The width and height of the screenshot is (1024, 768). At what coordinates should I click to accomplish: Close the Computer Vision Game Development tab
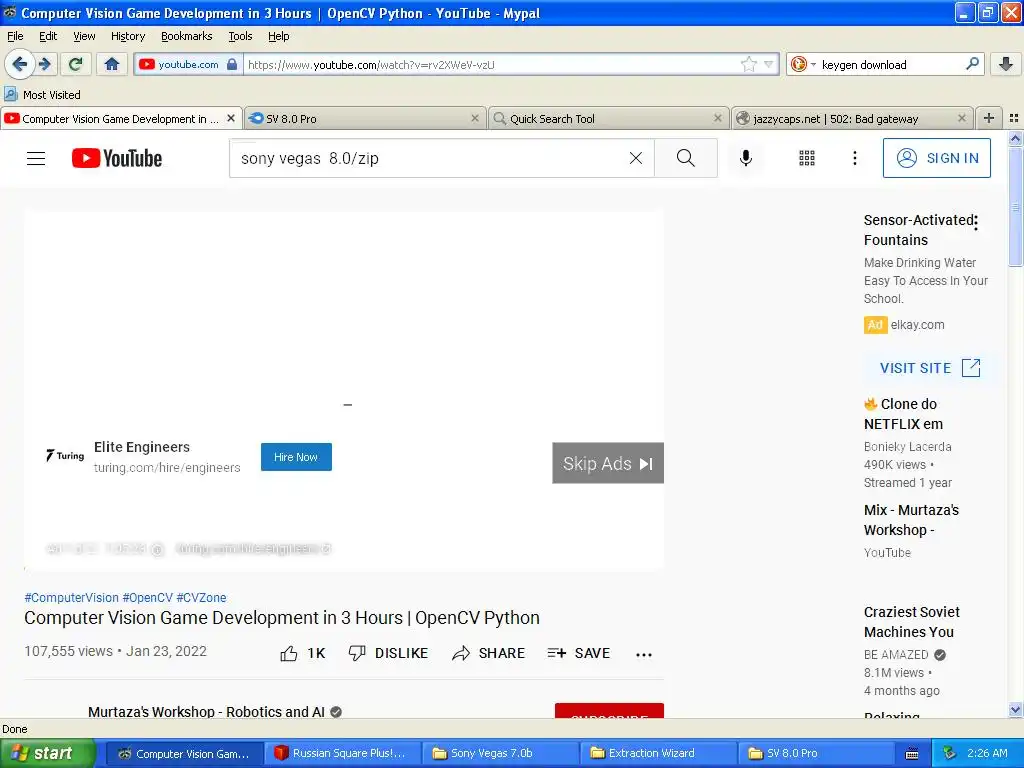click(x=231, y=118)
